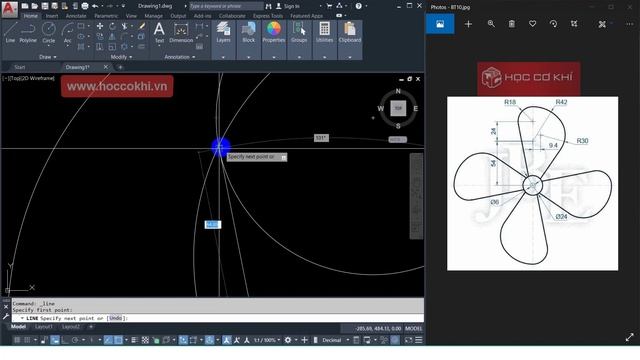Click the workspace switching gear icon
The height and width of the screenshot is (360, 640).
point(288,340)
